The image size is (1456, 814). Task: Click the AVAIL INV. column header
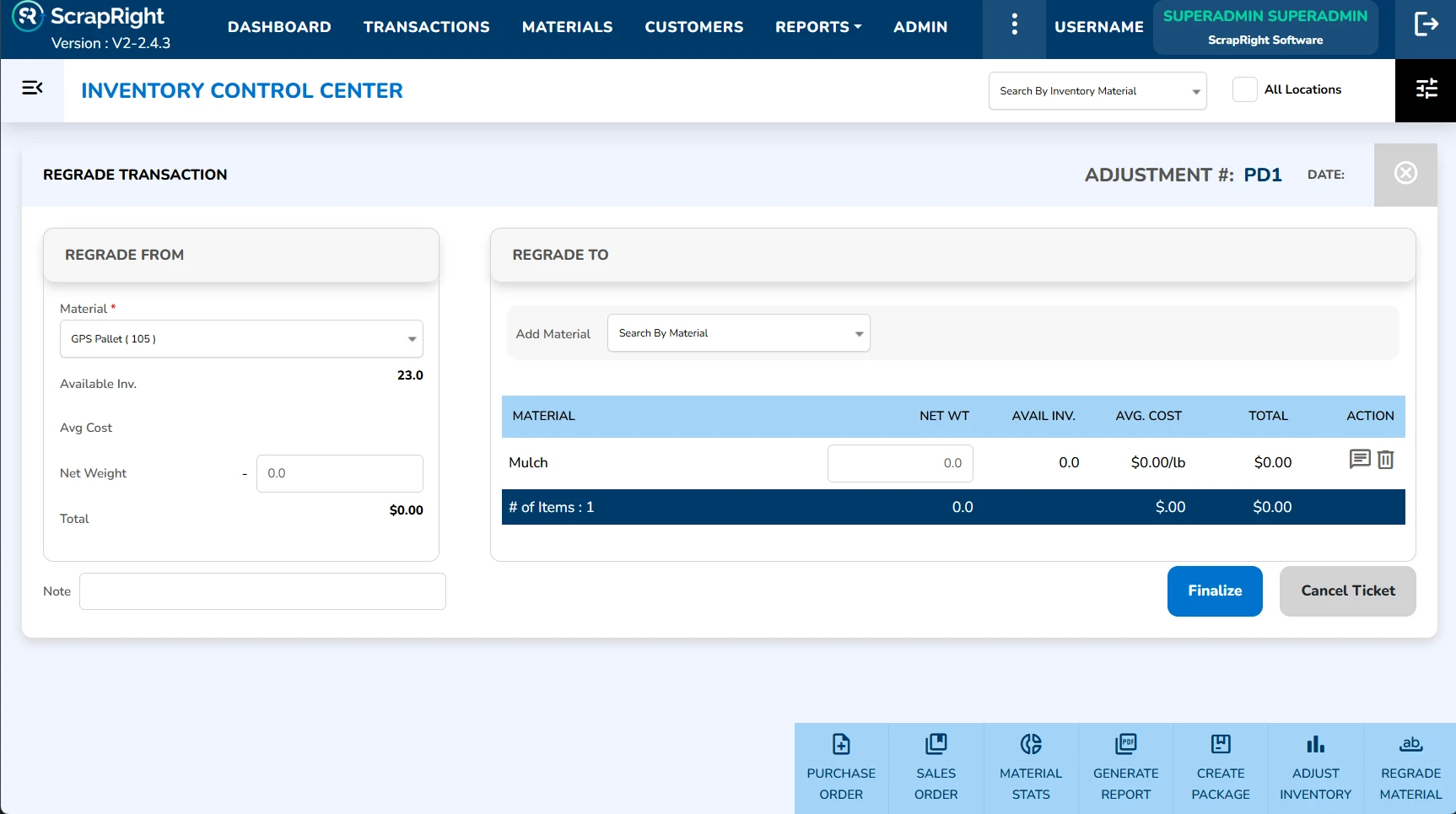[1043, 416]
